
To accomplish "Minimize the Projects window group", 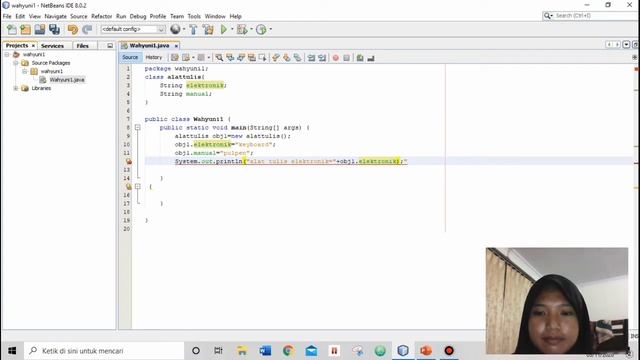I will (110, 46).
